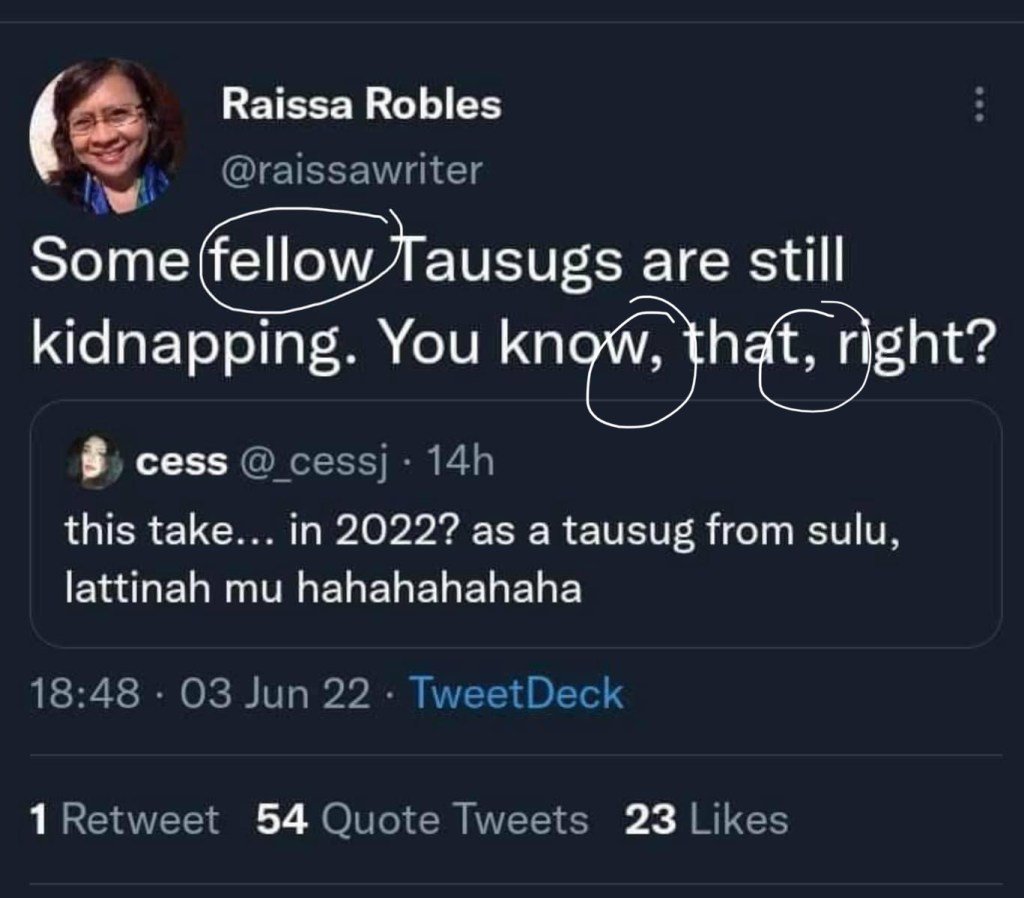This screenshot has width=1024, height=898.
Task: Click the 18:48 tweet time
Action: tap(85, 694)
